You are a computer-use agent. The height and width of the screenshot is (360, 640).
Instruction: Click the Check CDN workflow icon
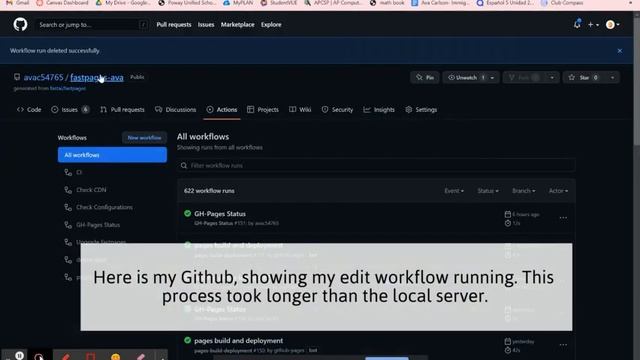click(x=68, y=190)
